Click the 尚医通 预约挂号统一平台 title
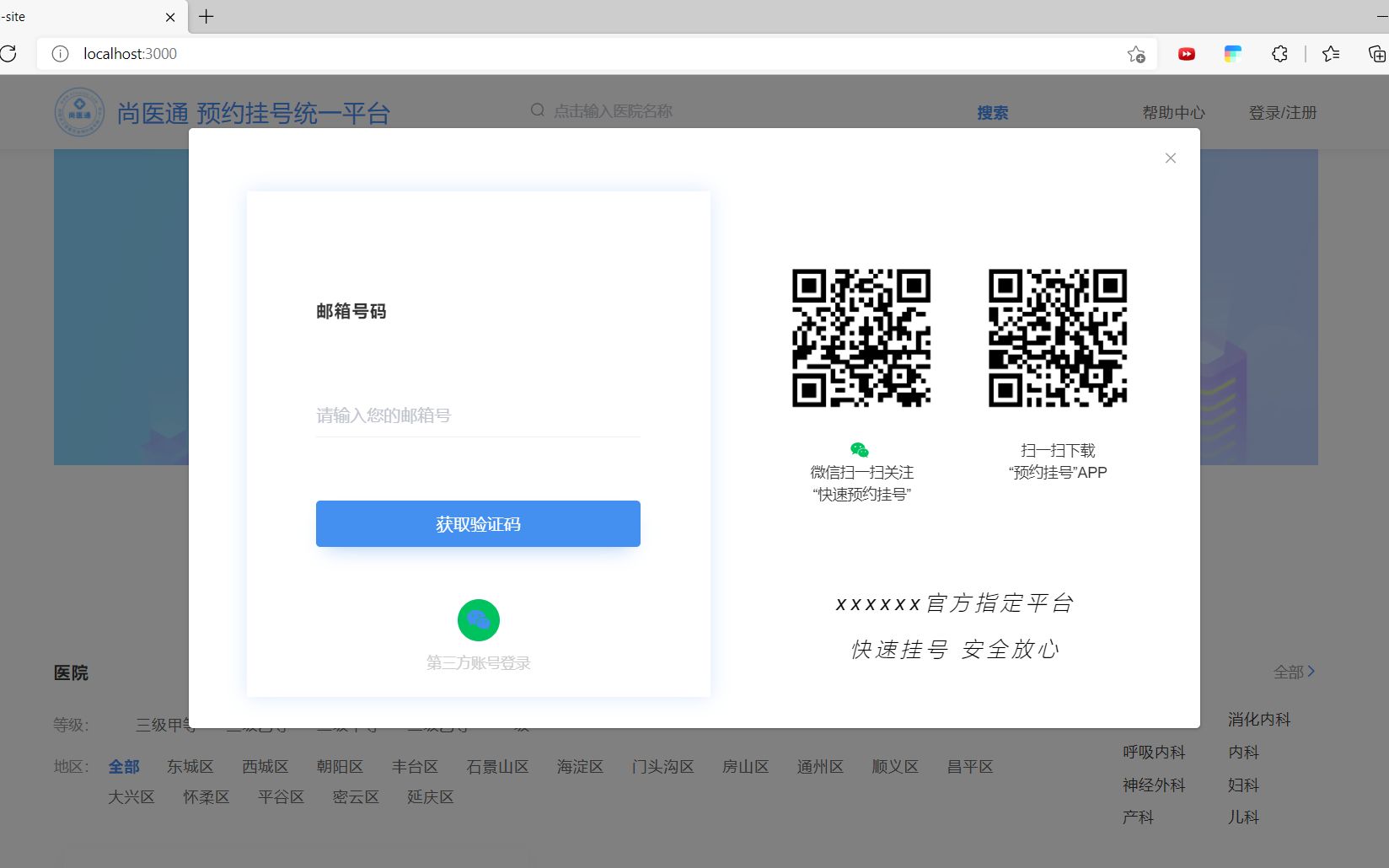Viewport: 1389px width, 868px height. (253, 113)
